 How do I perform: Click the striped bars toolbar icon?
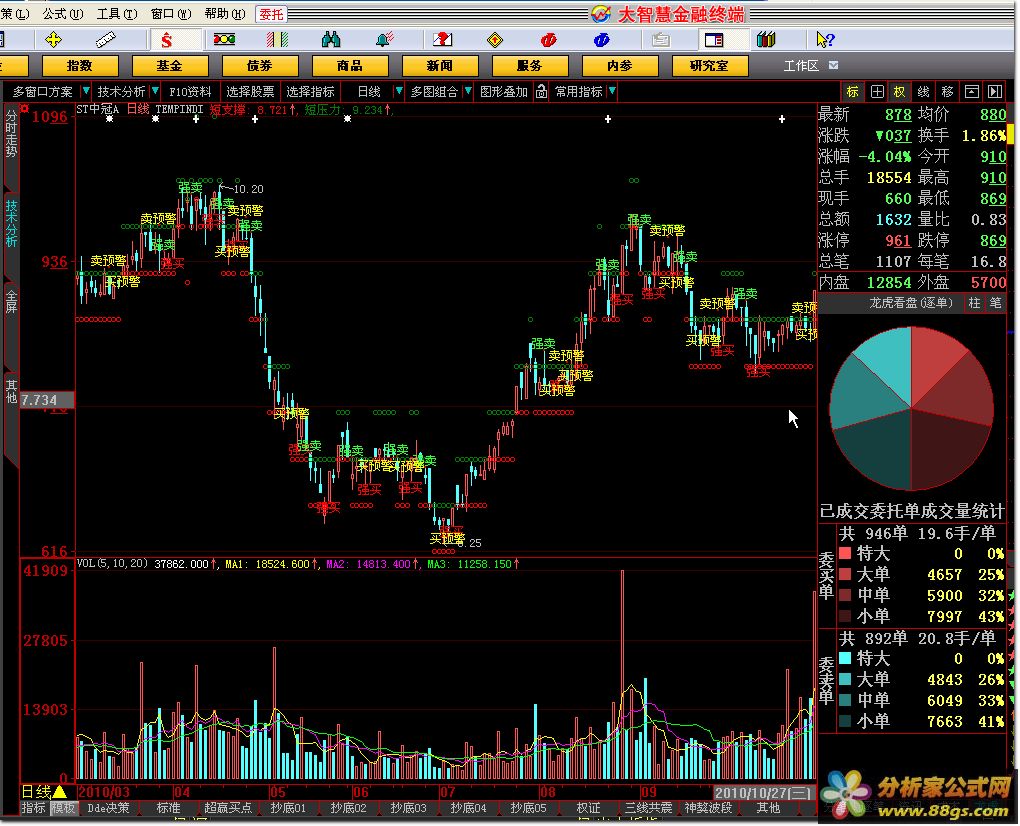tap(277, 40)
